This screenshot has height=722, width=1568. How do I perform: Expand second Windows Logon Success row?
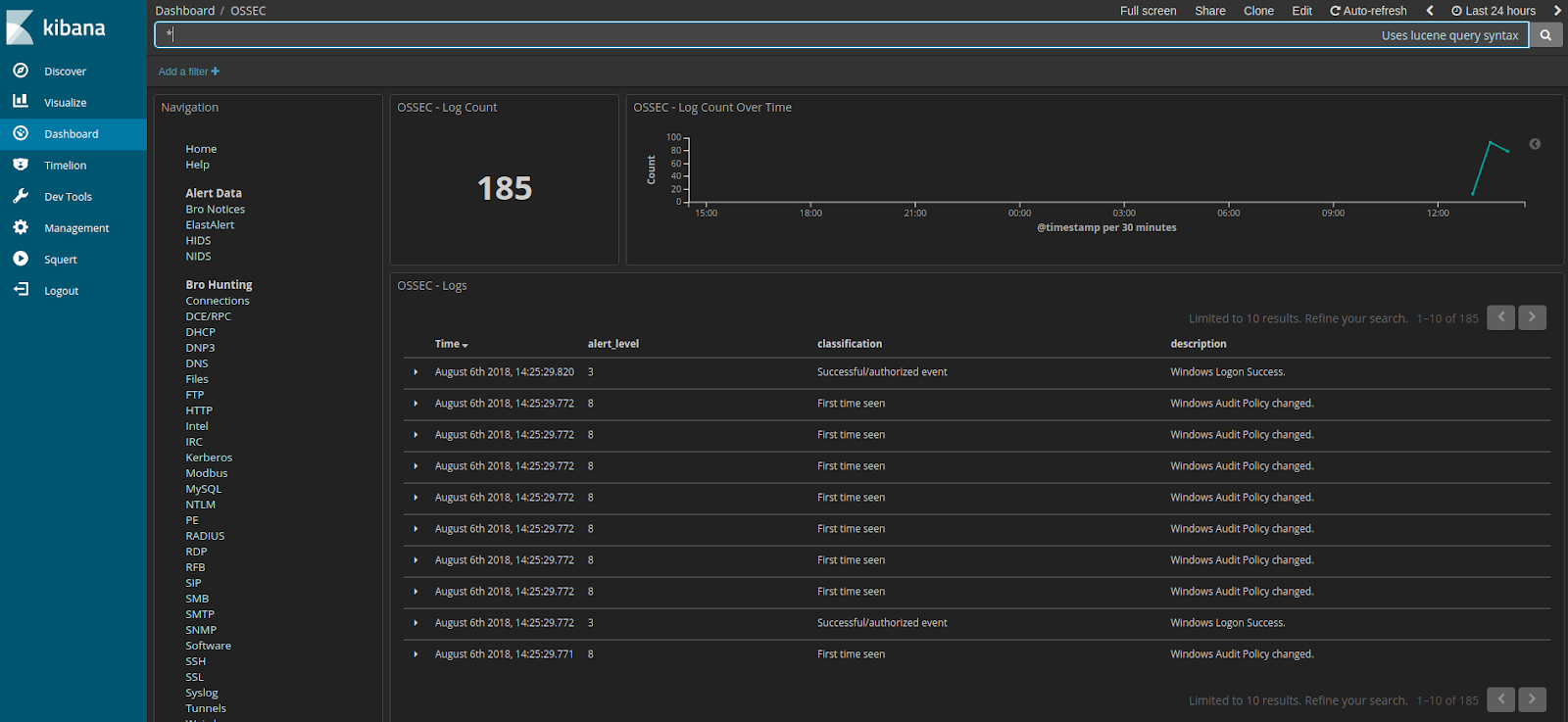[416, 623]
